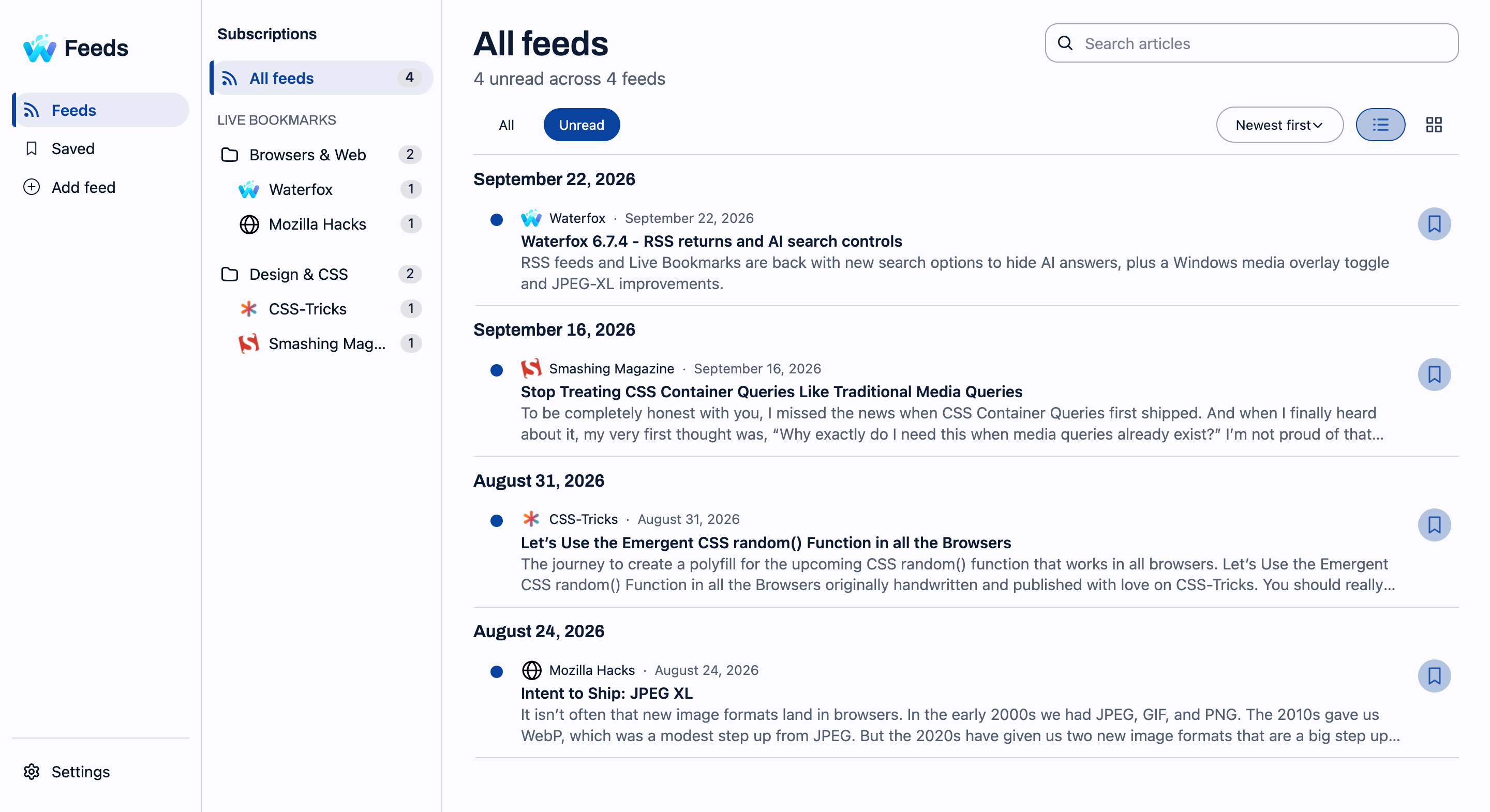
Task: Click the Waterfox Feeds logo icon
Action: pyautogui.click(x=39, y=48)
